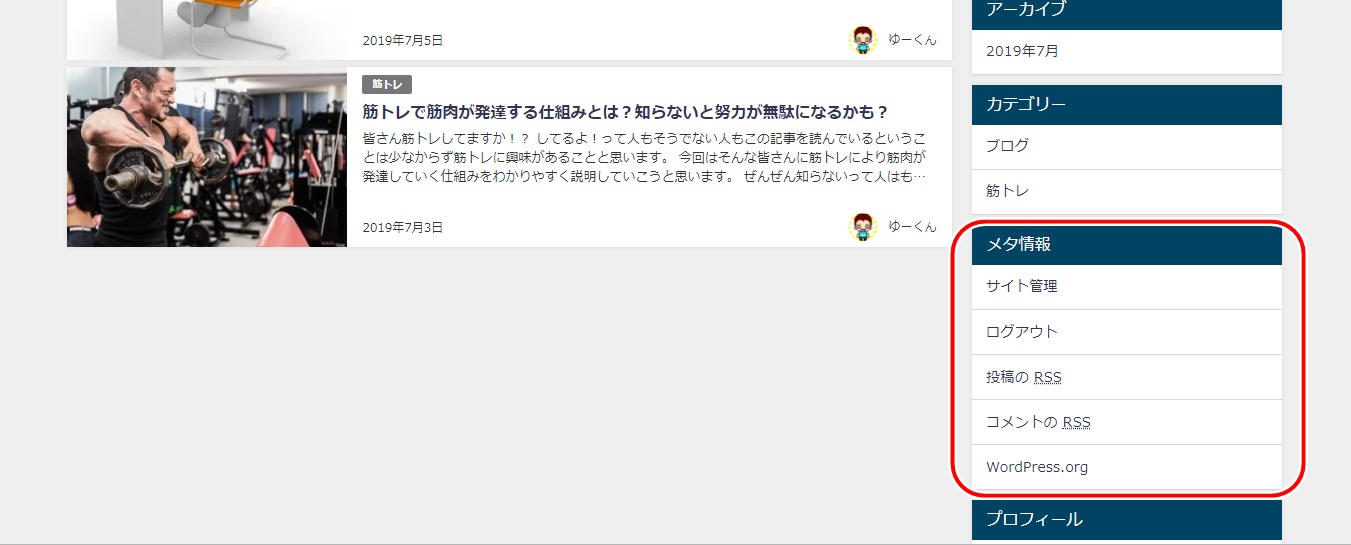Select the 筋トレ category in the sidebar list
Image resolution: width=1351 pixels, height=545 pixels.
[x=1007, y=191]
